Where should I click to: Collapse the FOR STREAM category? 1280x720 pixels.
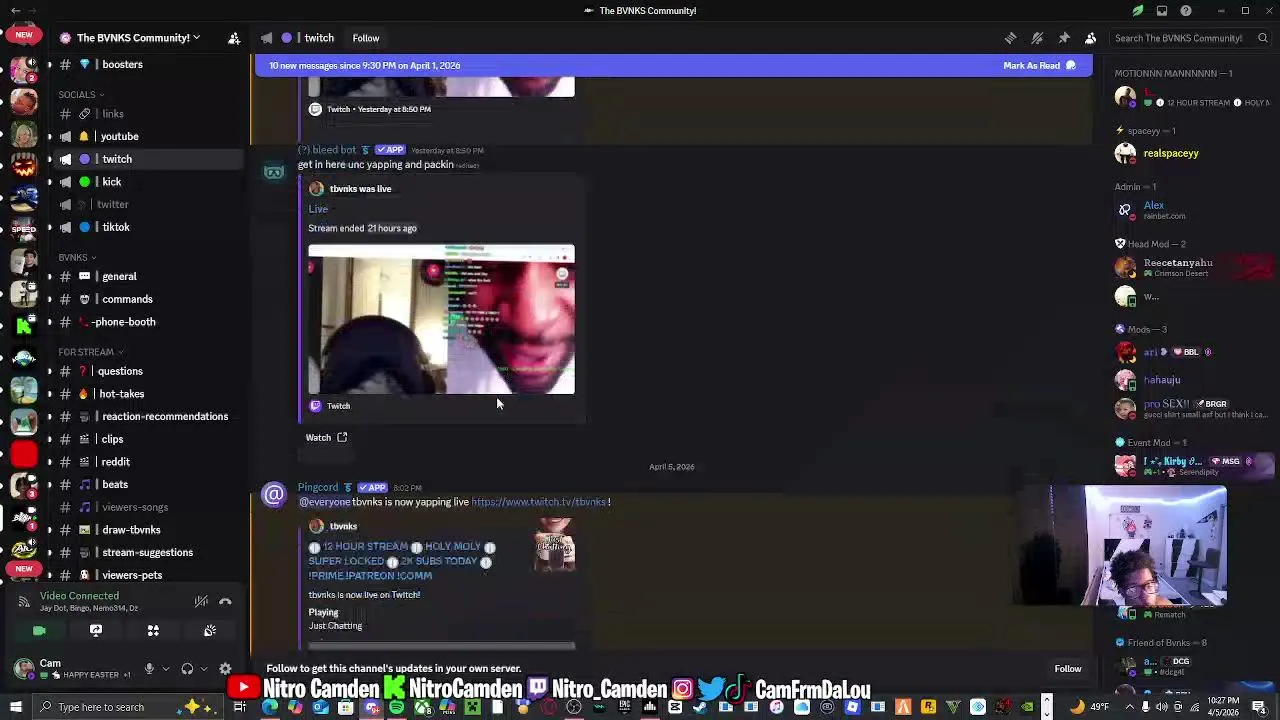pos(90,352)
